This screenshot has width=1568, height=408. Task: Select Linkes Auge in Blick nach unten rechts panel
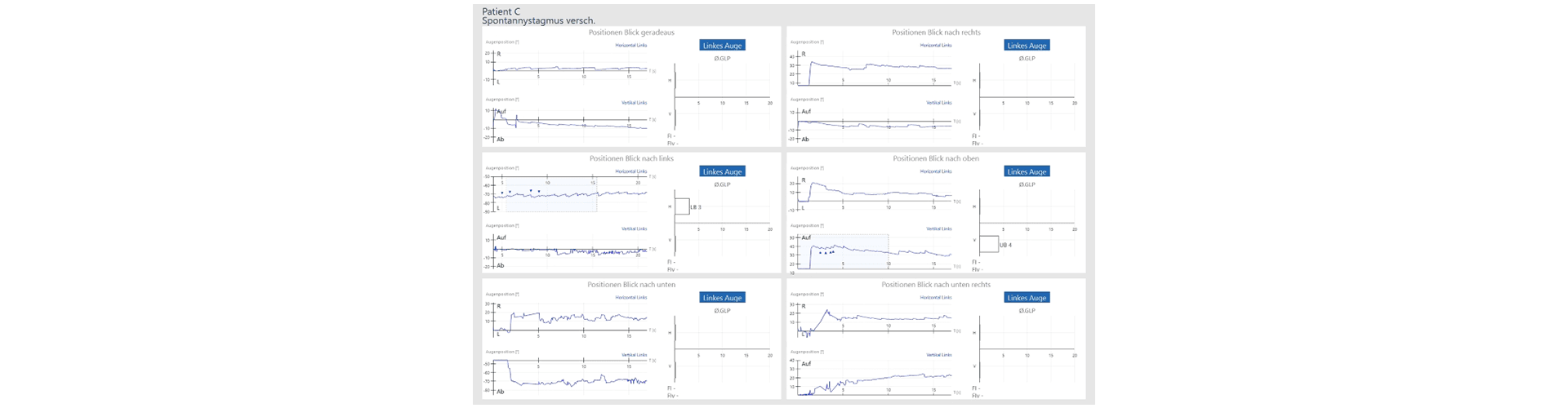[x=1027, y=298]
